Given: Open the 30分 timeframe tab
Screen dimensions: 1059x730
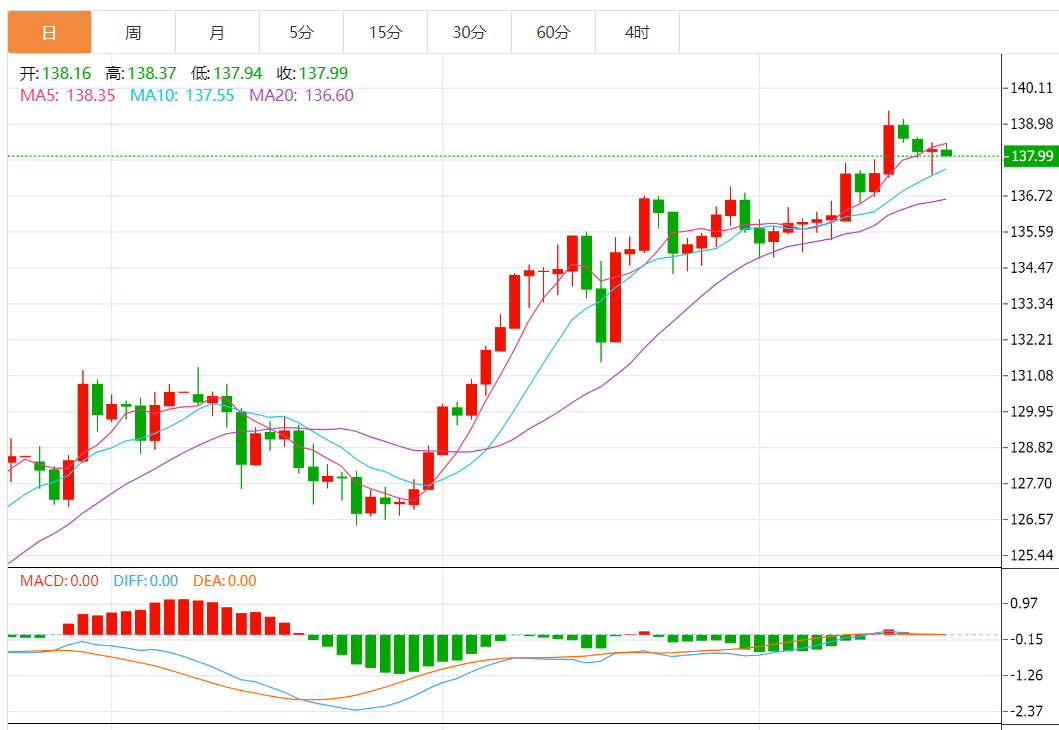Looking at the screenshot, I should 469,32.
